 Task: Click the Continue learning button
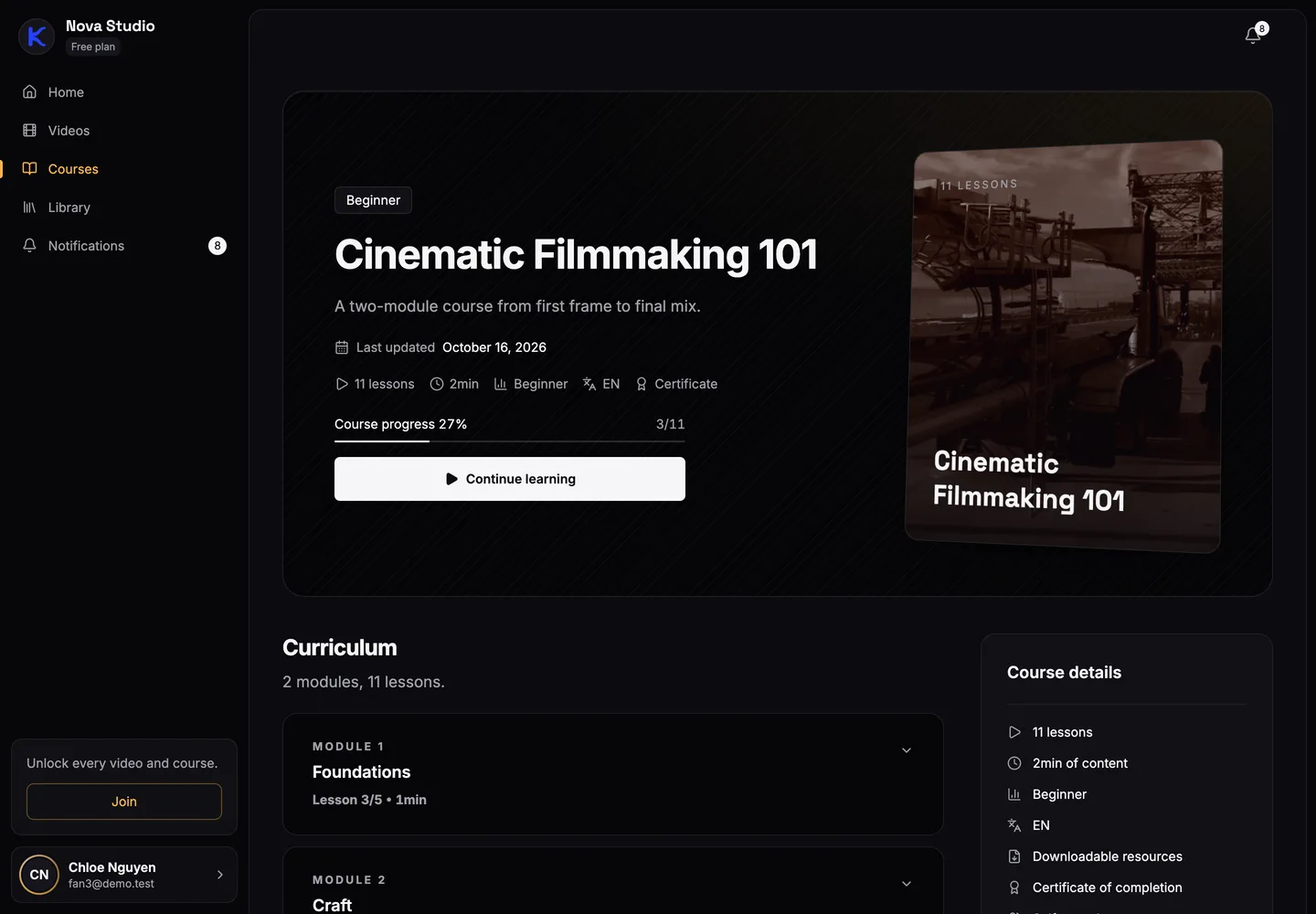click(x=510, y=479)
